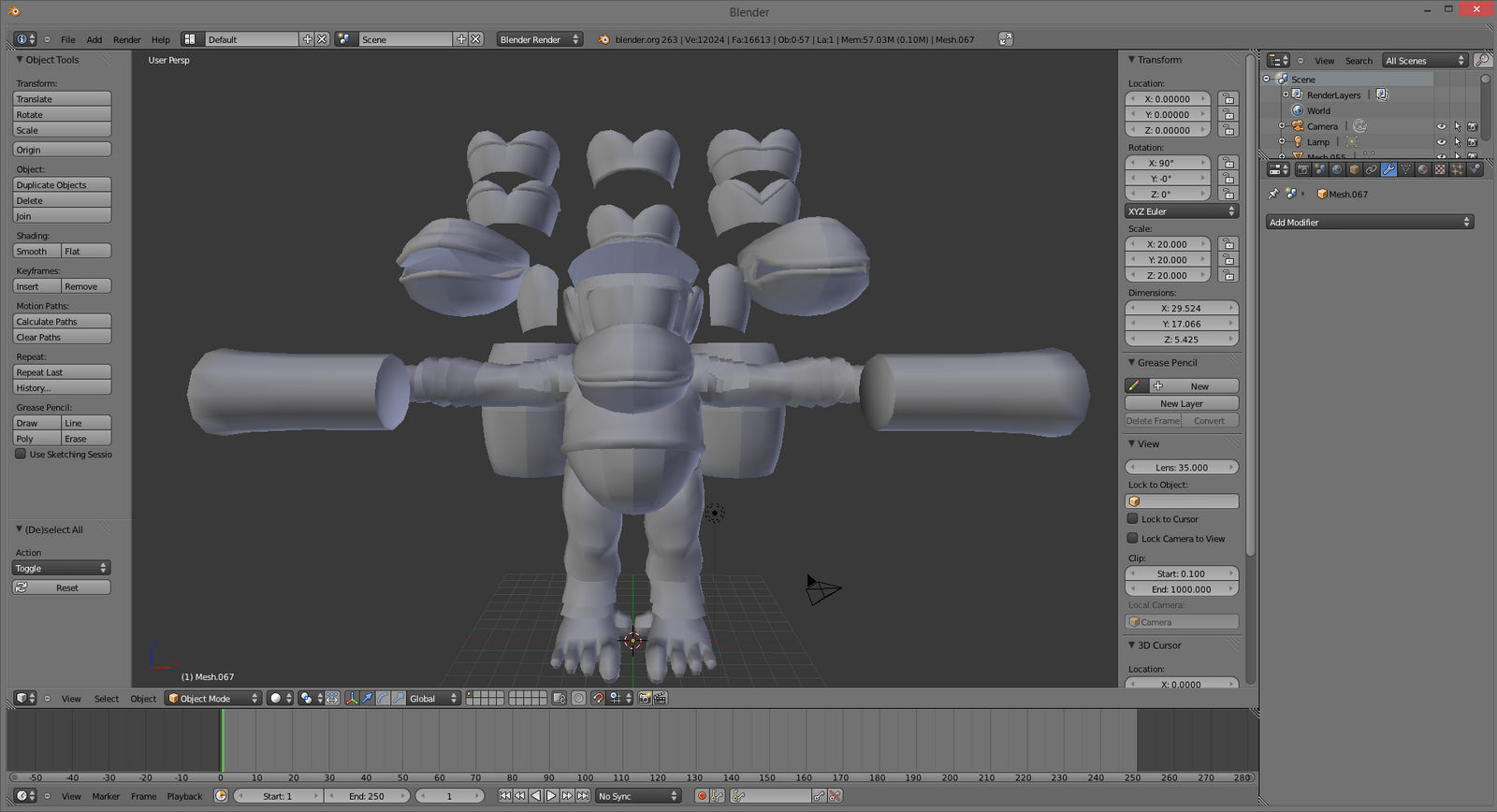
Task: Toggle Lamp visibility eye in outliner
Action: (1441, 142)
